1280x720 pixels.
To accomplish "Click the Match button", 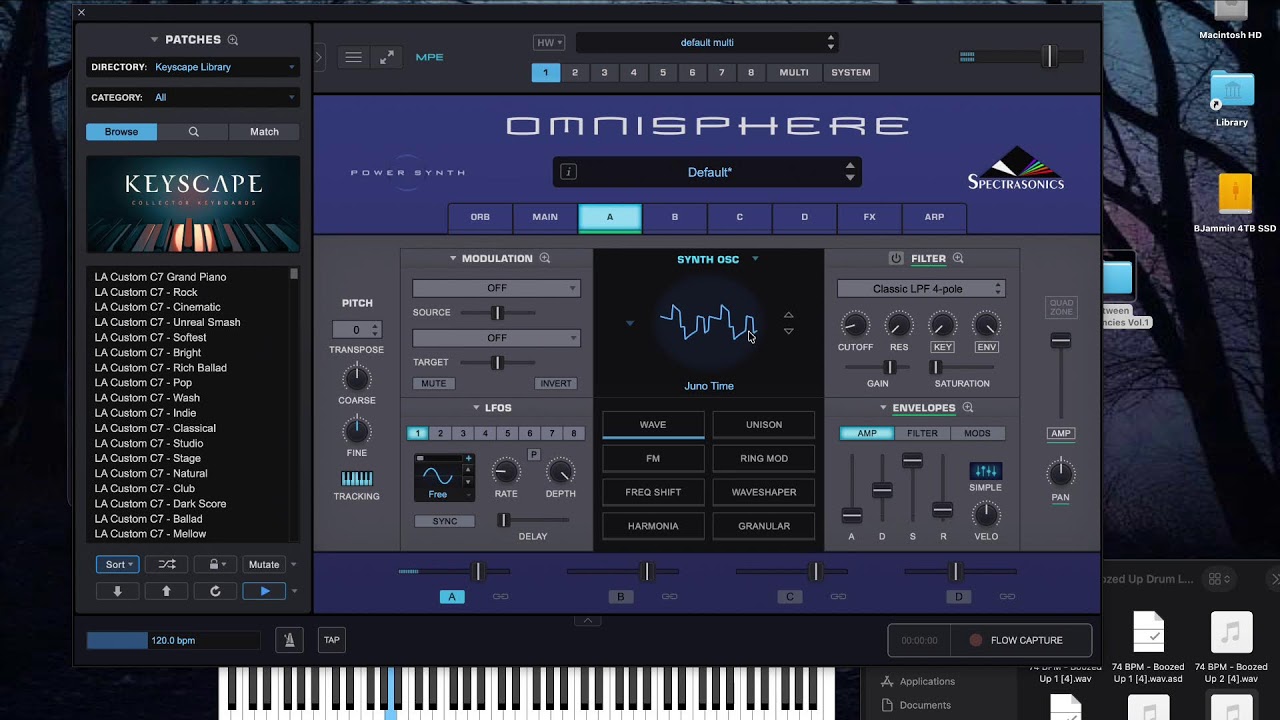I will 264,132.
